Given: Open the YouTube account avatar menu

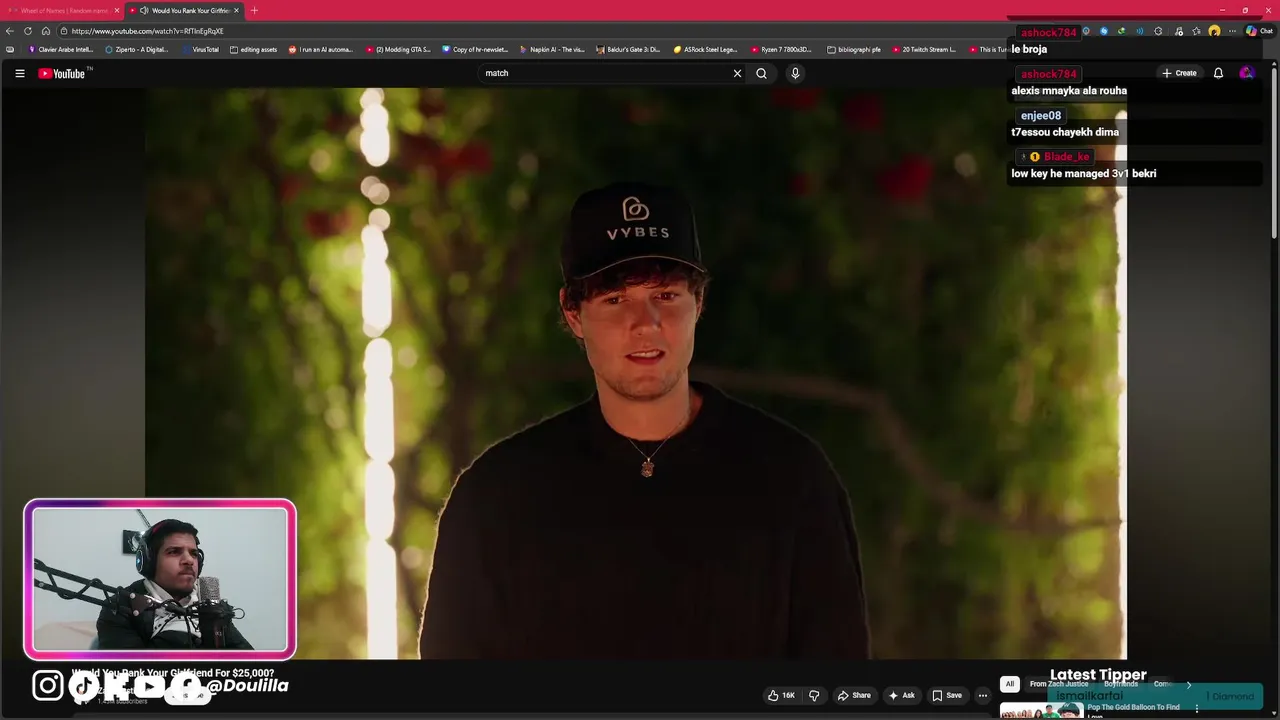Looking at the screenshot, I should click(x=1246, y=73).
